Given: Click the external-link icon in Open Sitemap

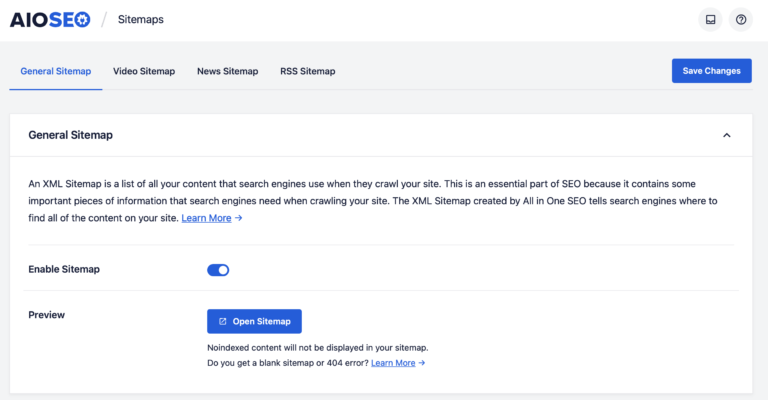Looking at the screenshot, I should click(222, 321).
